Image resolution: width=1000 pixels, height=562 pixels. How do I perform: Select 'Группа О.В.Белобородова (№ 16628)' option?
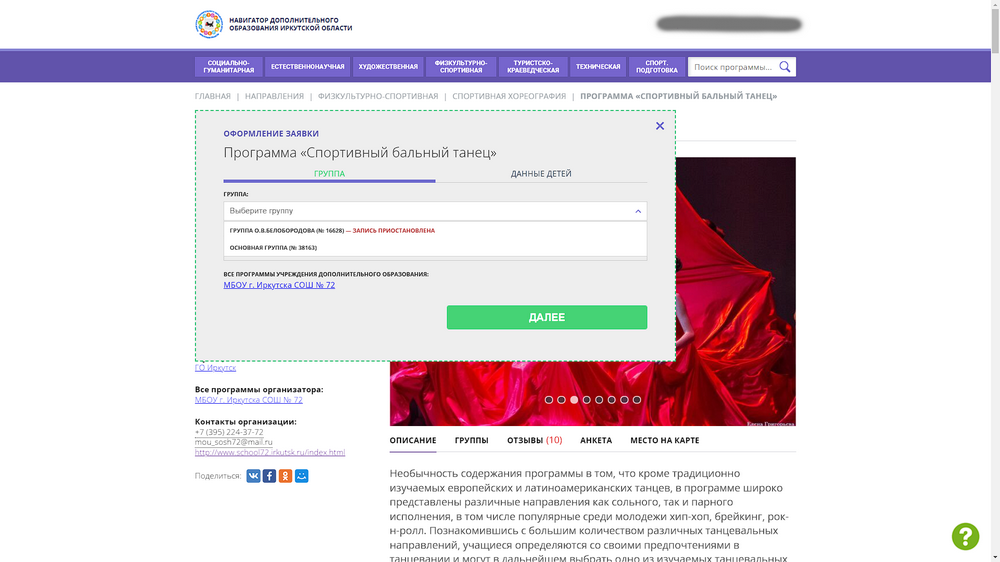click(x=435, y=230)
